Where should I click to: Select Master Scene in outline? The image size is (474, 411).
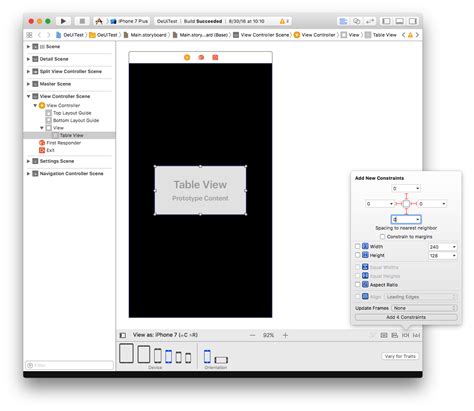[x=55, y=84]
